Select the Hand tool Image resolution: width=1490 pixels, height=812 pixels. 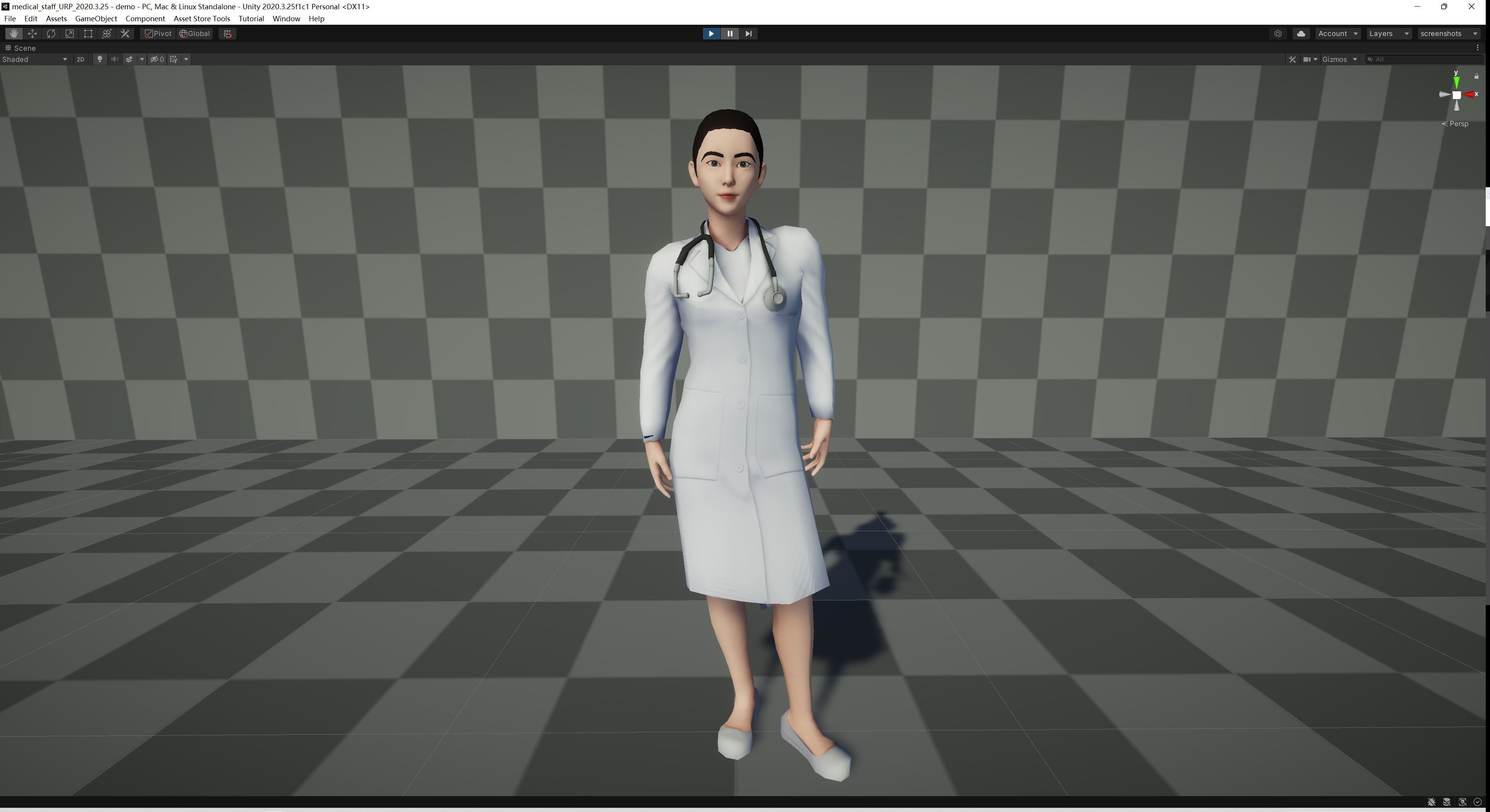click(x=14, y=34)
